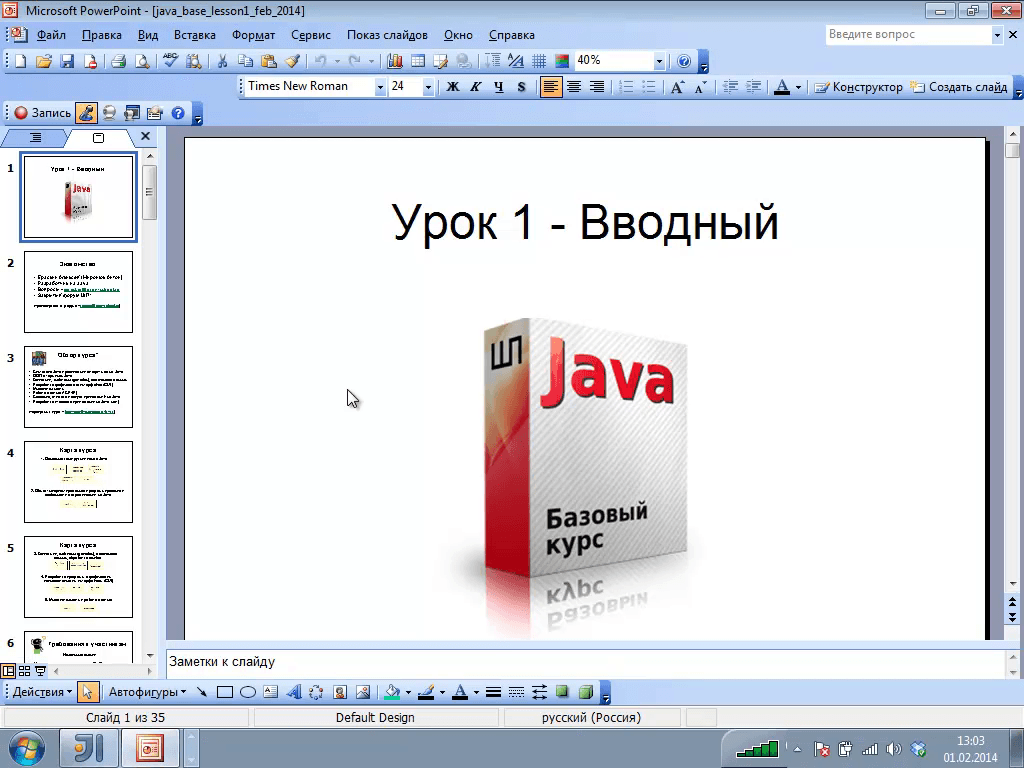Image resolution: width=1024 pixels, height=768 pixels.
Task: Copy selection with the Copy icon
Action: [x=245, y=61]
